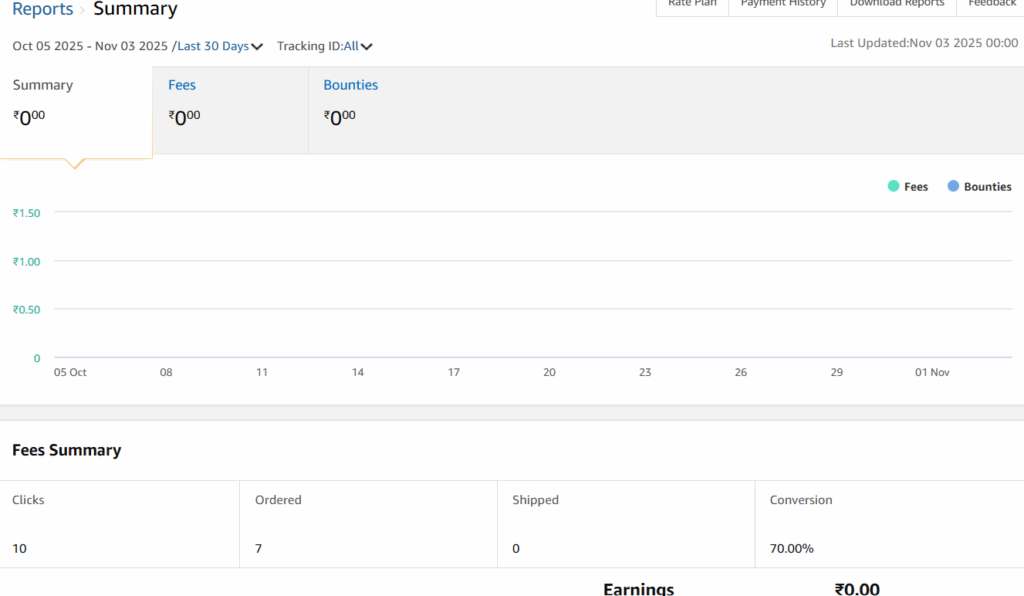Click Download Reports button
This screenshot has width=1024, height=596.
896,5
